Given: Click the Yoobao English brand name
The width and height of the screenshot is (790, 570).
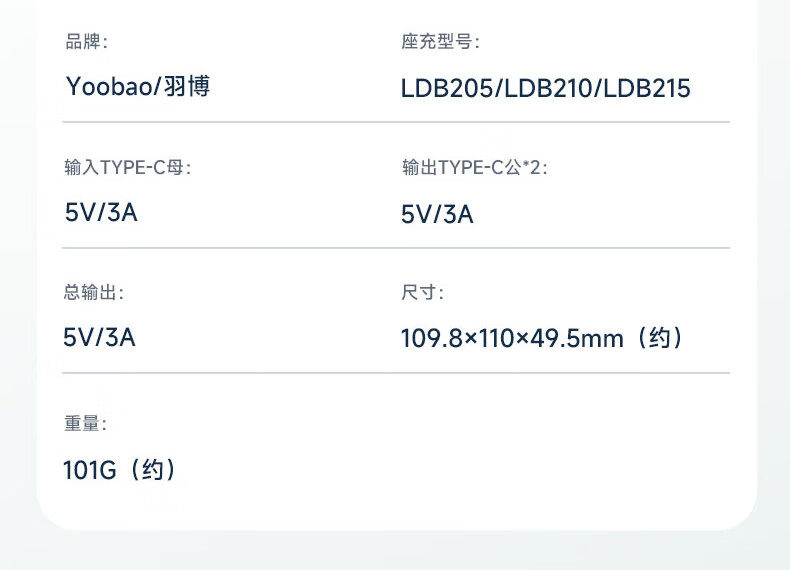Looking at the screenshot, I should click(x=110, y=86).
